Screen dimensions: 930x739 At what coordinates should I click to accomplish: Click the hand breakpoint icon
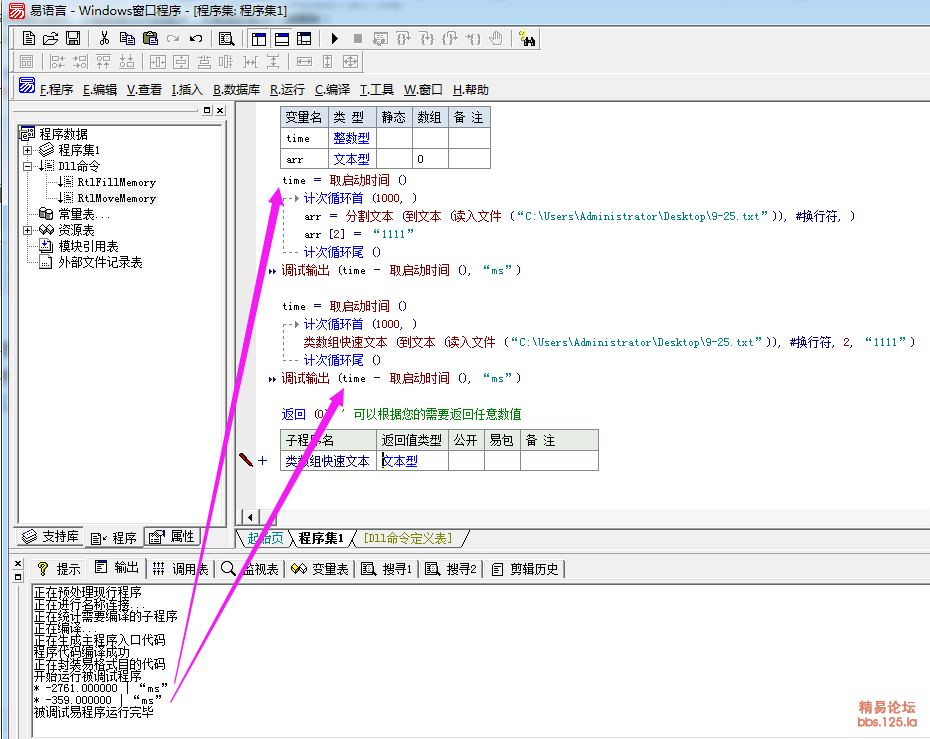click(496, 39)
